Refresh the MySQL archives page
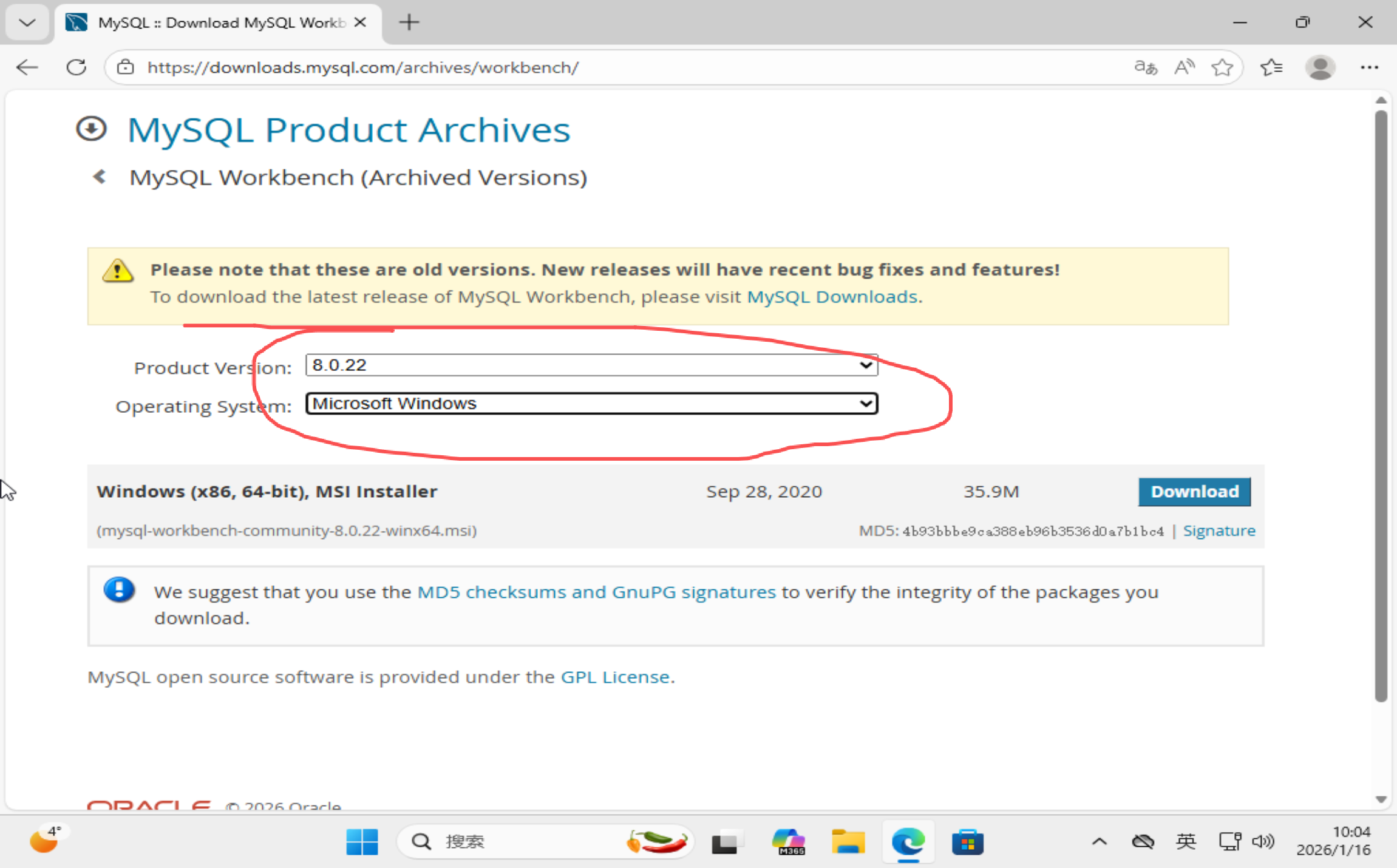Screen dimensions: 1397x868 (76, 67)
